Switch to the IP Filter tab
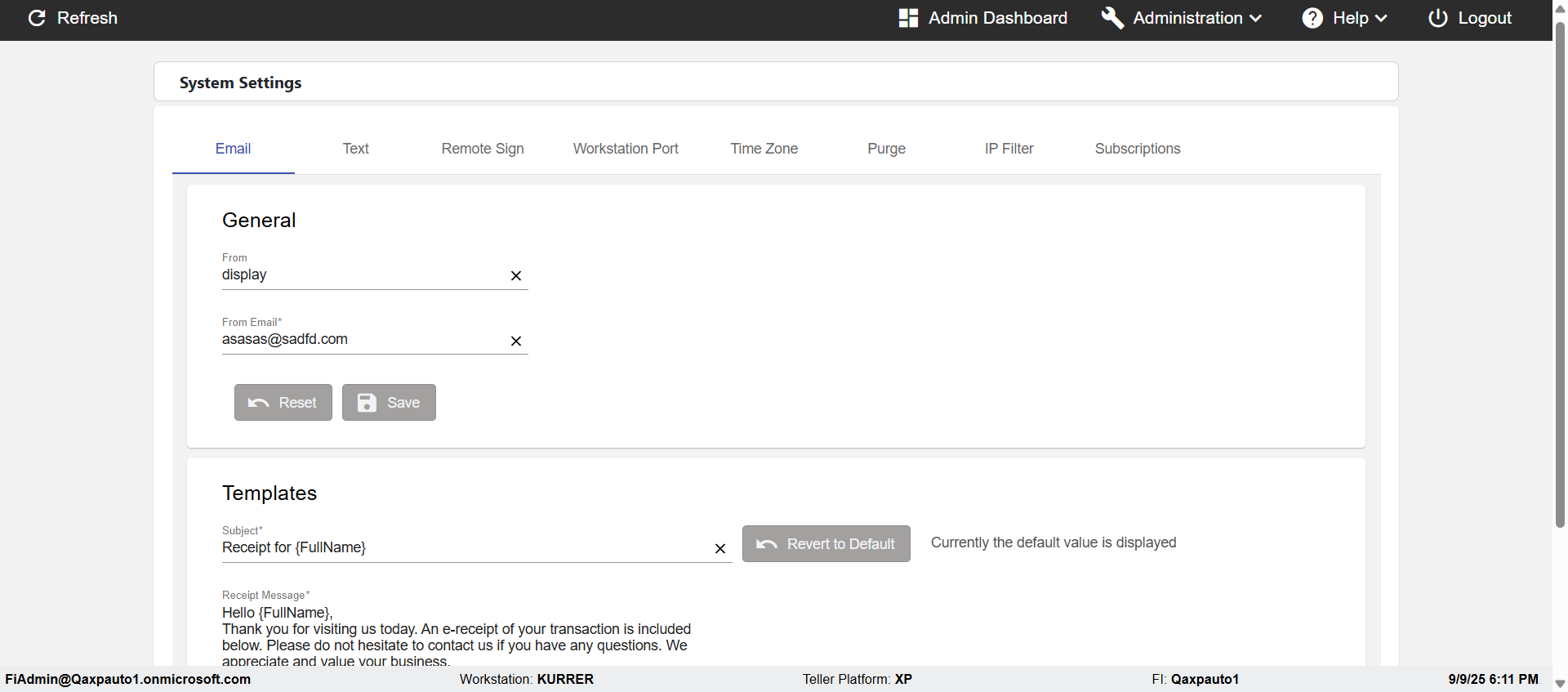Screen dimensions: 1568x692 1009,149
